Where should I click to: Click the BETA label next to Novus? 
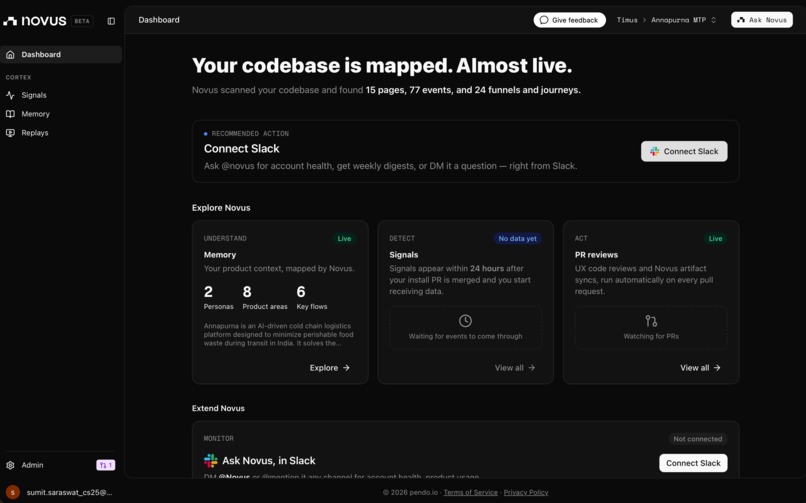pyautogui.click(x=82, y=21)
